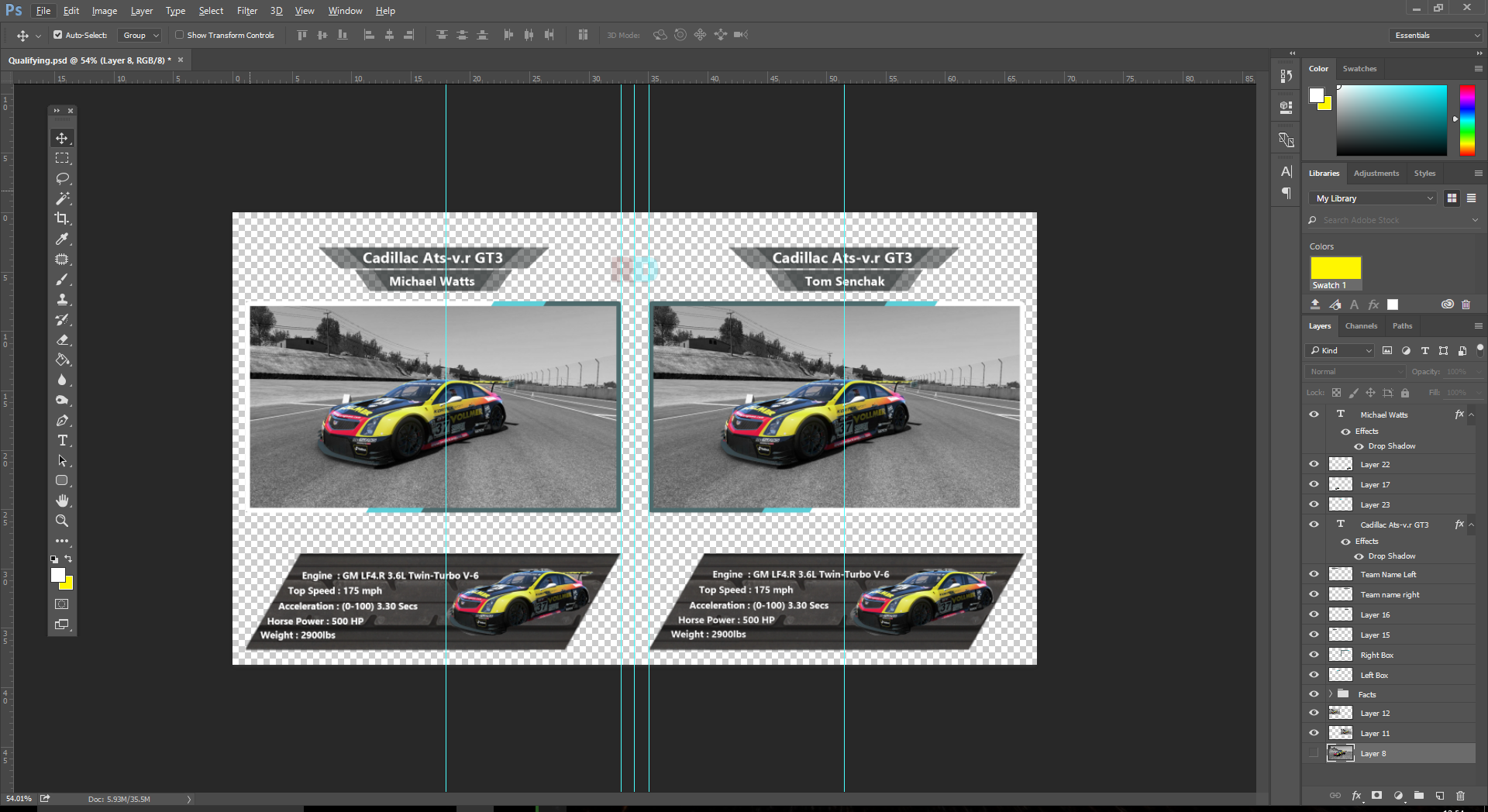Toggle Quick Mask mode
The height and width of the screenshot is (812, 1488).
coord(62,604)
